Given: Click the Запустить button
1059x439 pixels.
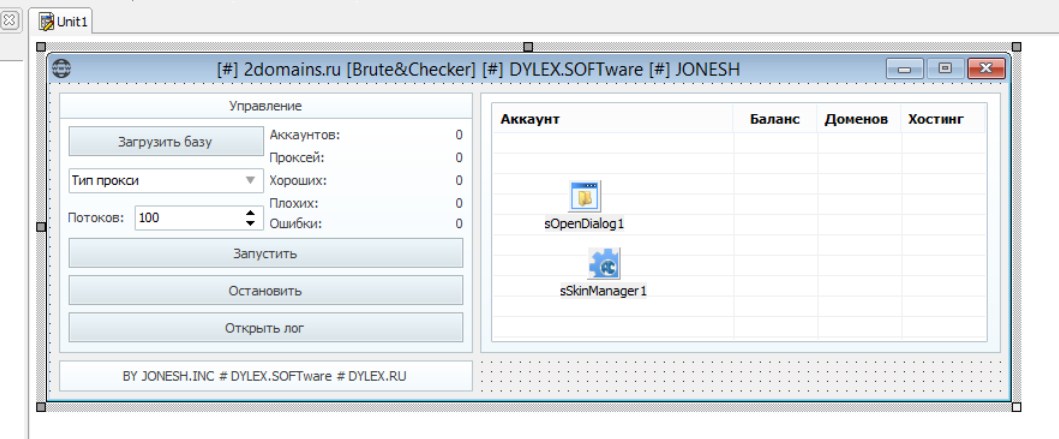Looking at the screenshot, I should (x=265, y=254).
